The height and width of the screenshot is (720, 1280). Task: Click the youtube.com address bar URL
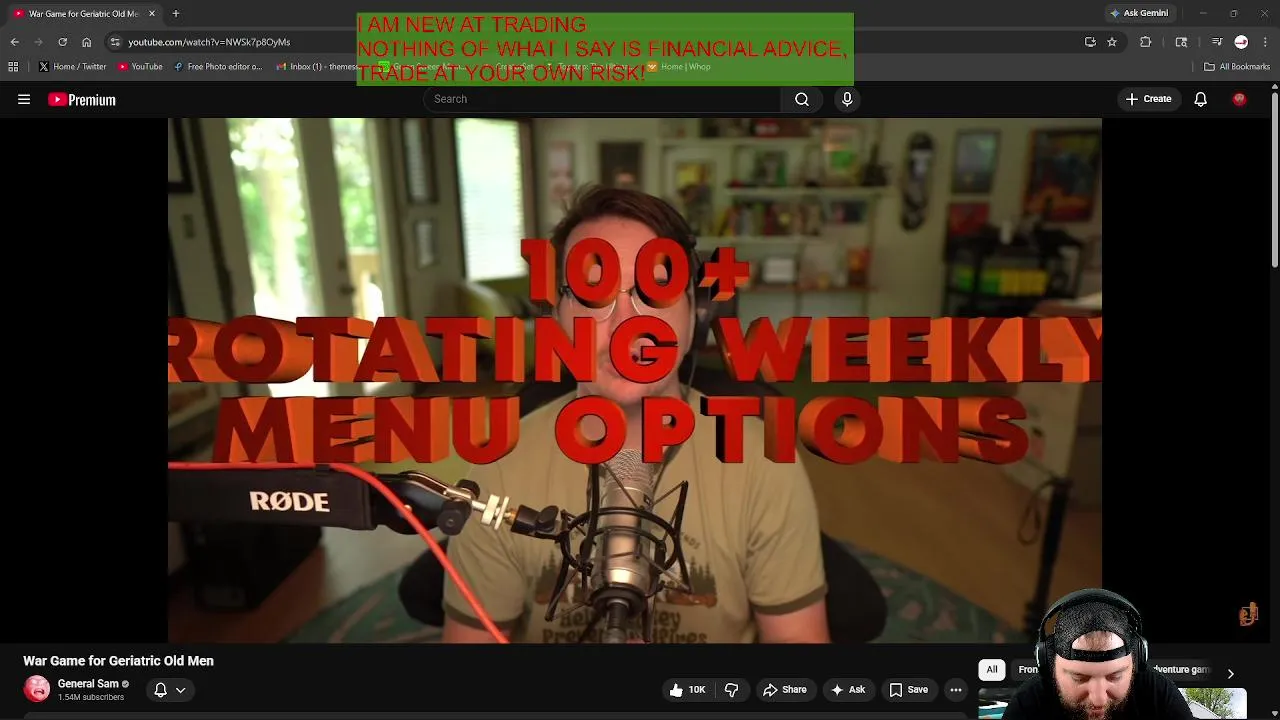tap(209, 42)
